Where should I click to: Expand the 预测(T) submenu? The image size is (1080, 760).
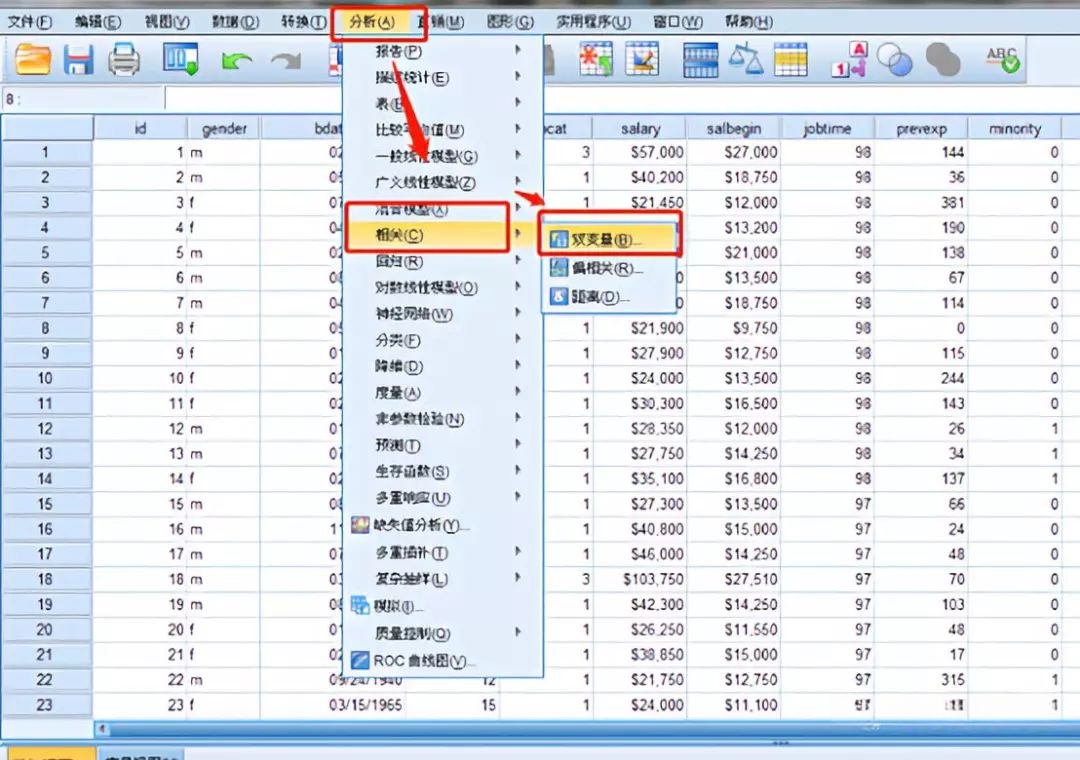[442, 445]
